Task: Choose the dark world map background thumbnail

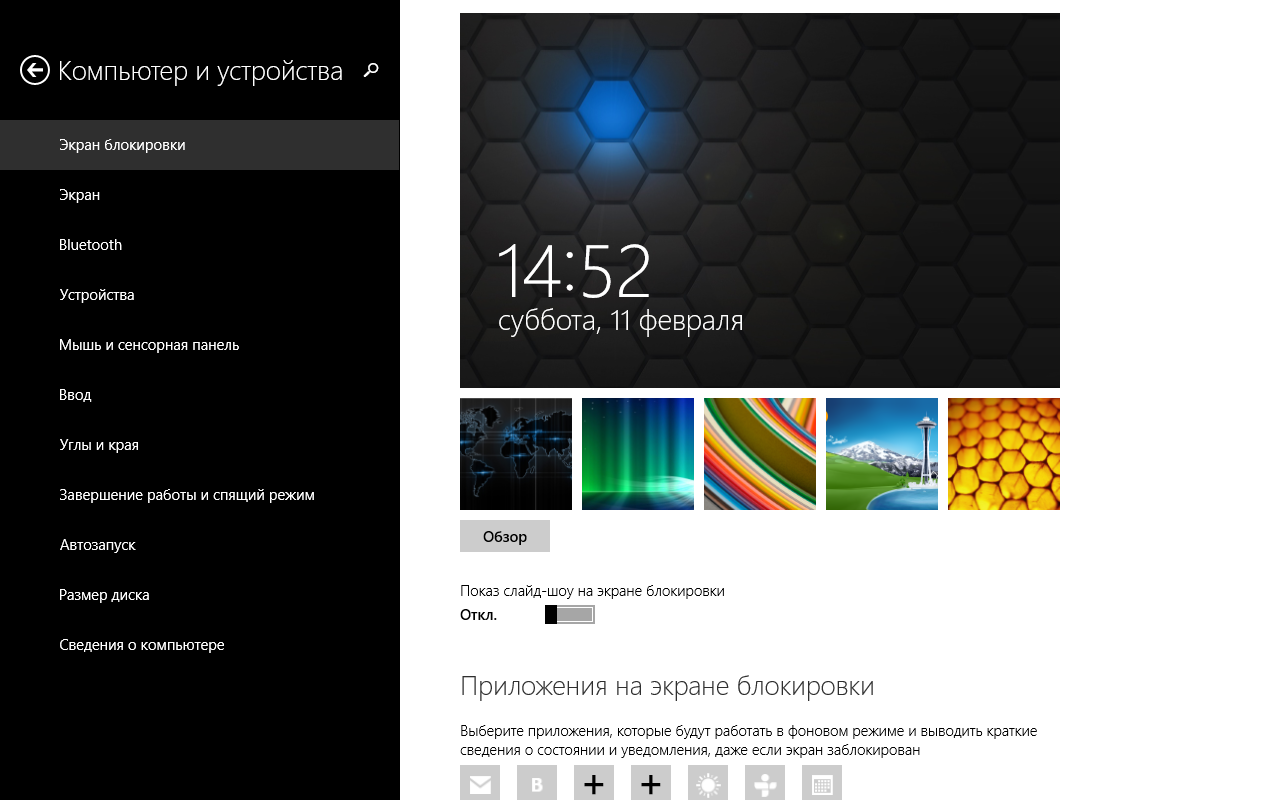Action: point(516,454)
